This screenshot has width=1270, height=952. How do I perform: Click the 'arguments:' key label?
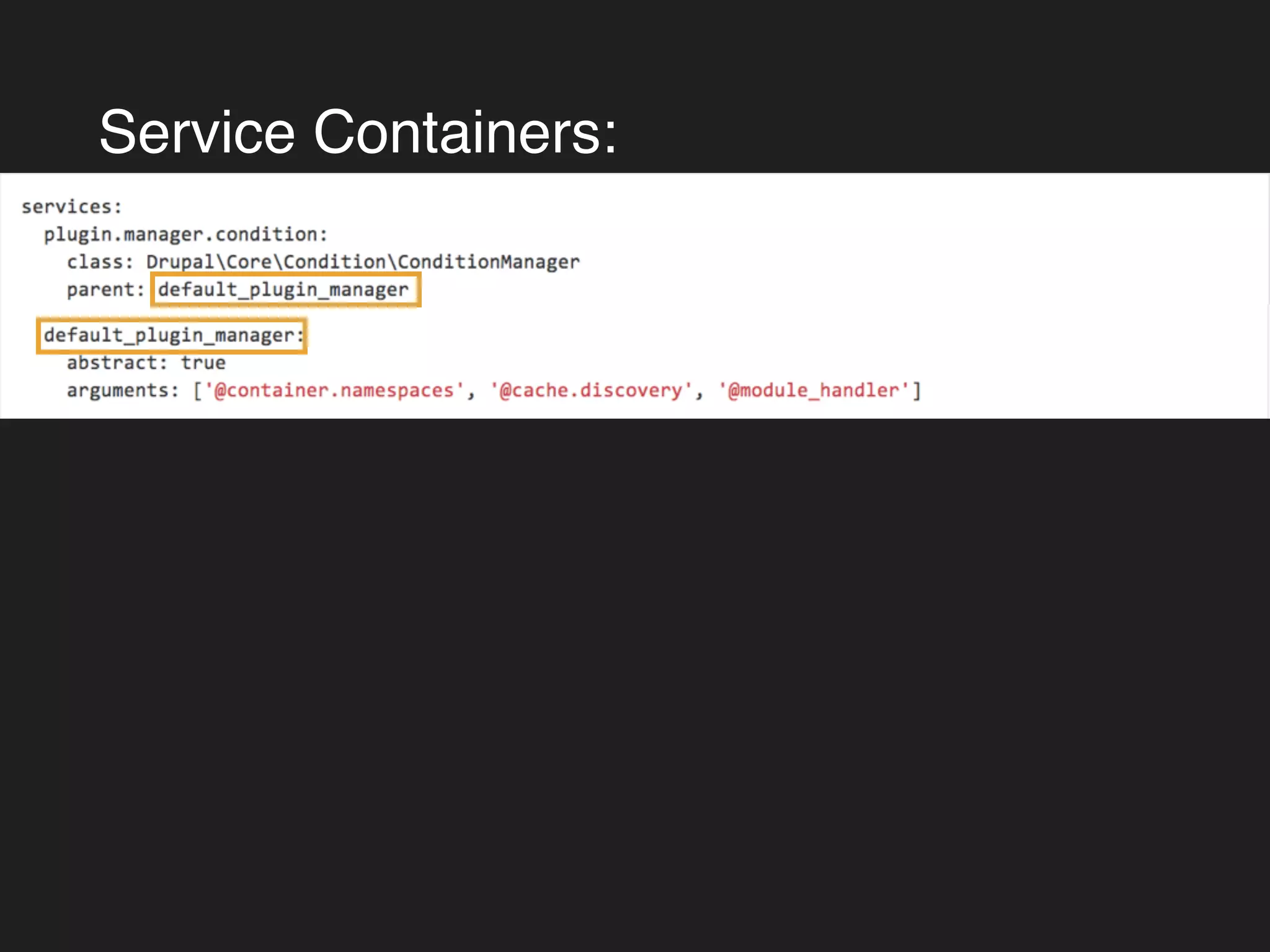123,391
